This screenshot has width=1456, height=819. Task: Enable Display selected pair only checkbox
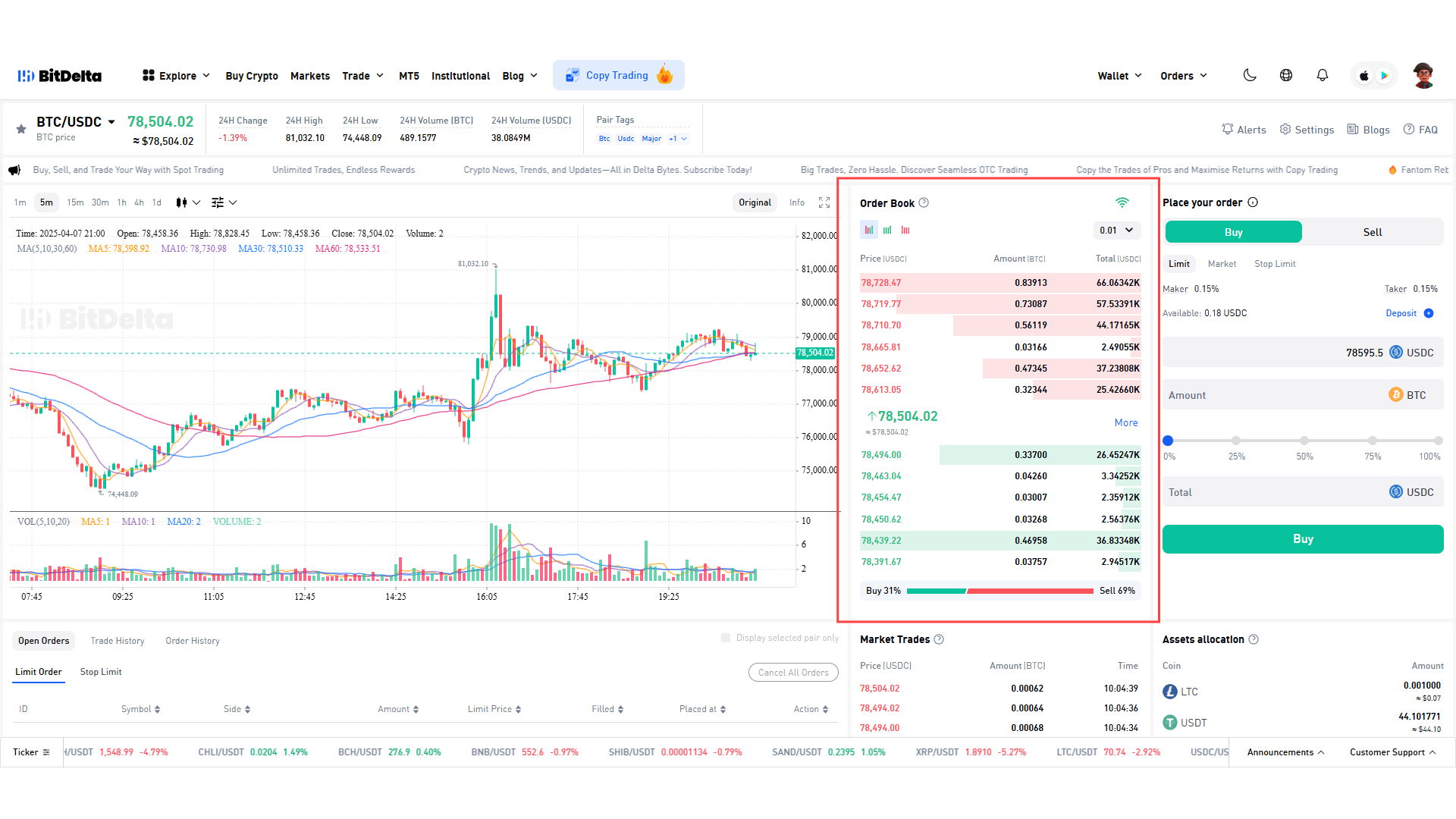click(726, 638)
